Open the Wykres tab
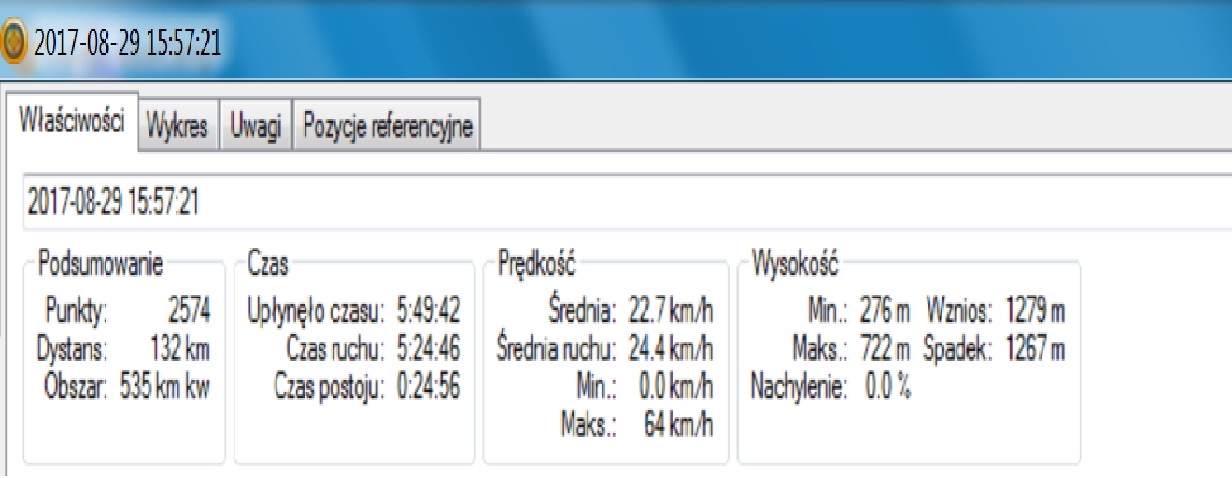This screenshot has width=1232, height=478. [177, 127]
